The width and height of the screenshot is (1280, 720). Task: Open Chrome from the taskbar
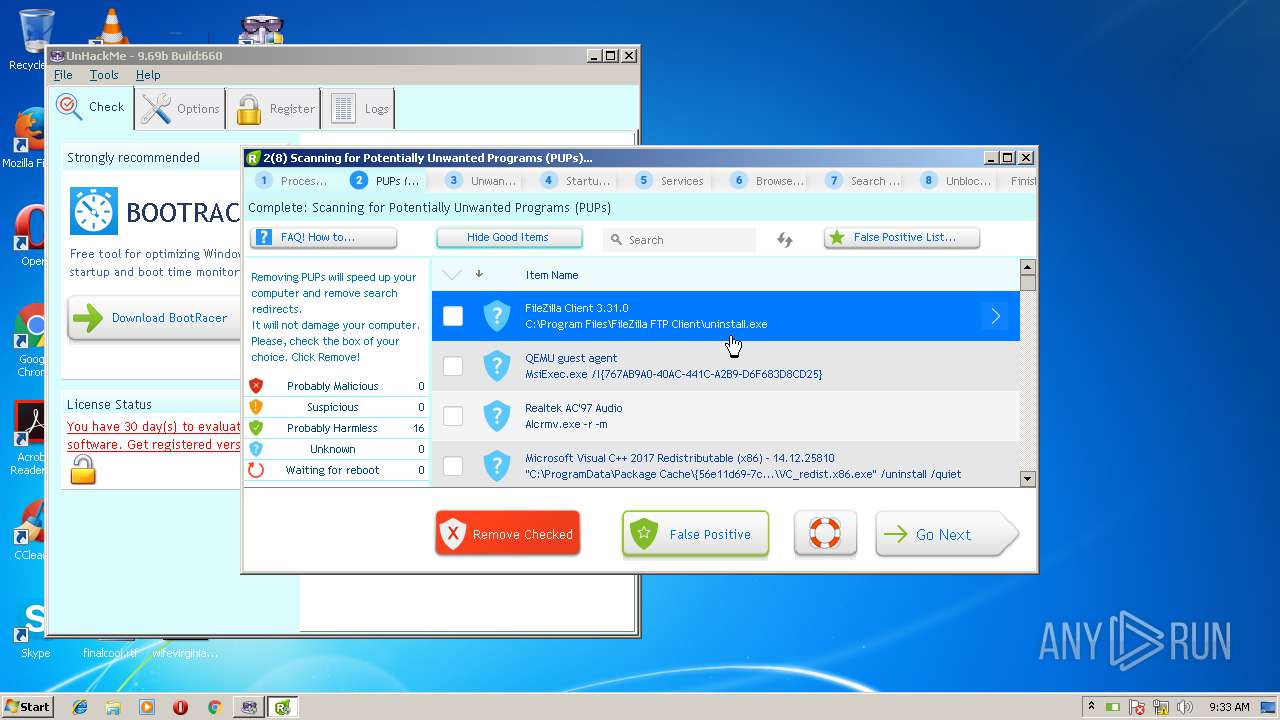point(214,707)
